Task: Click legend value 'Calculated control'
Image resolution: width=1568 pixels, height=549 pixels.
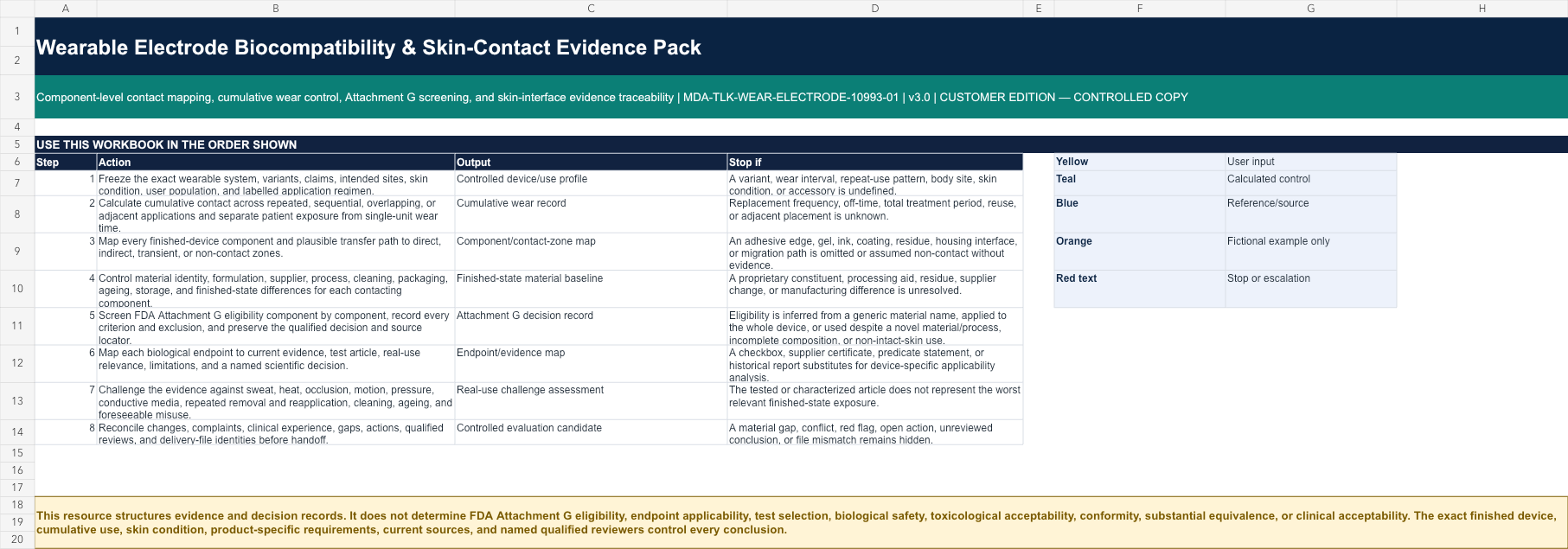Action: click(1311, 183)
